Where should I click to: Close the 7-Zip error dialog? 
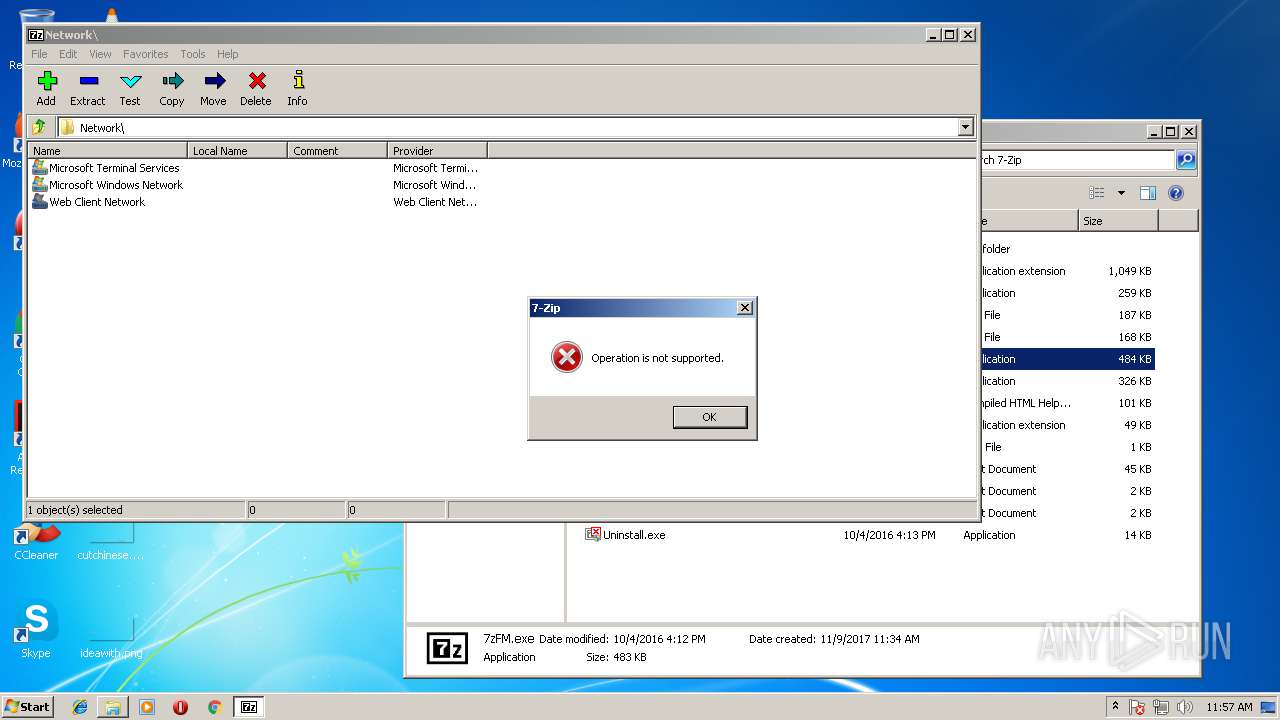(x=745, y=308)
